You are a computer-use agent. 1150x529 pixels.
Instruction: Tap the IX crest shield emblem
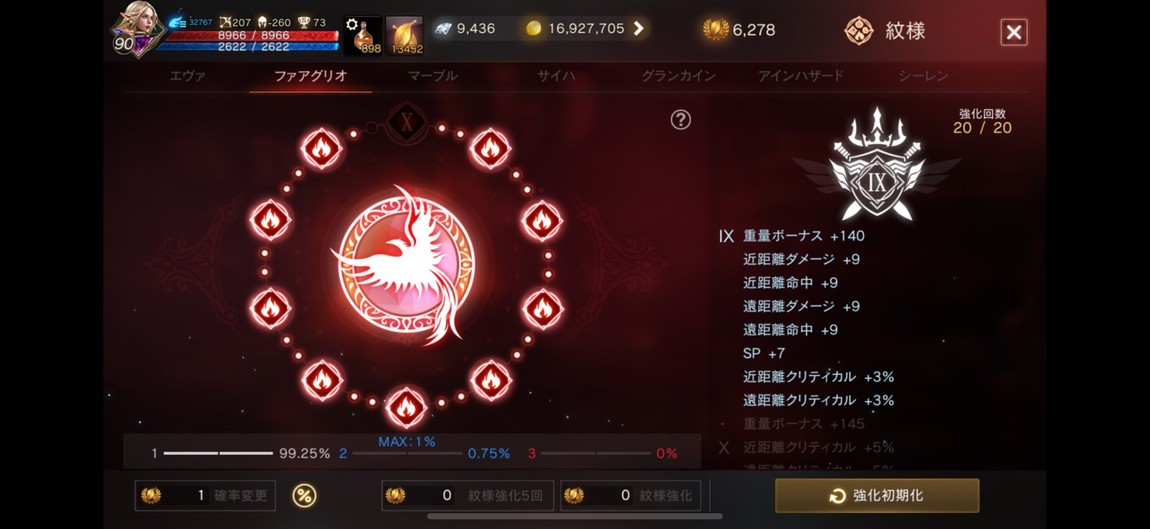876,165
